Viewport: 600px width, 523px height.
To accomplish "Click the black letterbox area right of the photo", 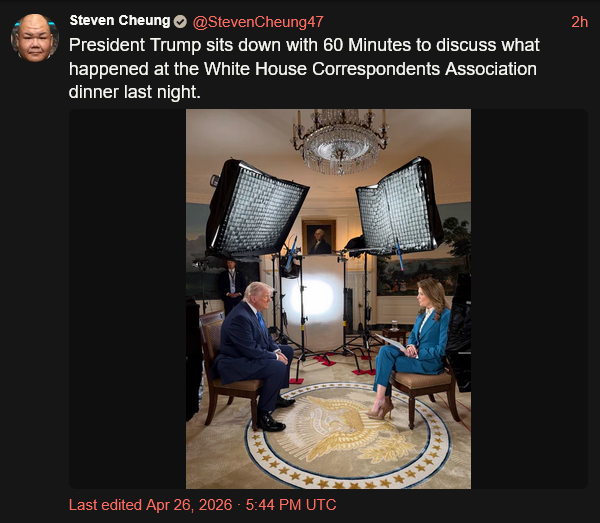I will point(530,299).
